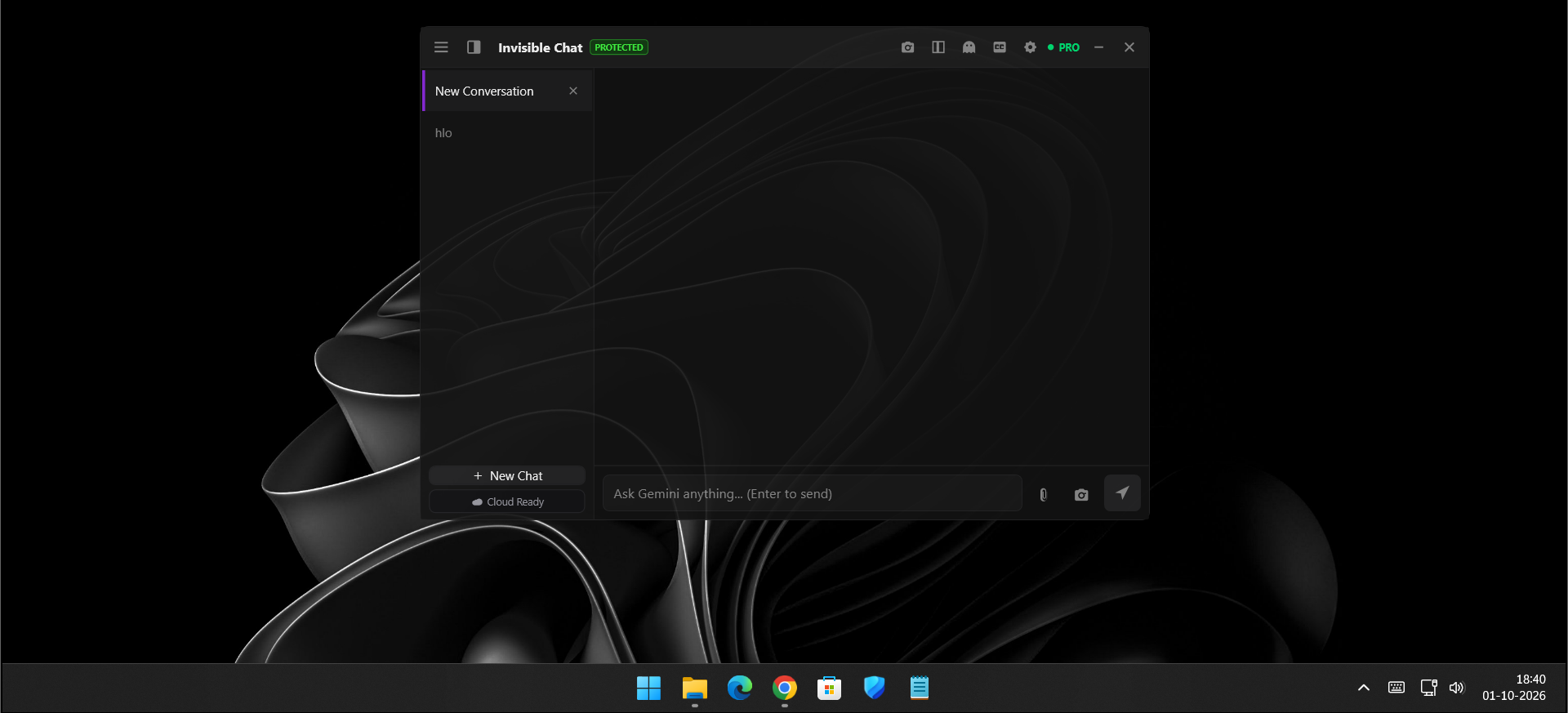Open Google Chrome from the taskbar
Screen dimensions: 1568x713
click(x=785, y=688)
